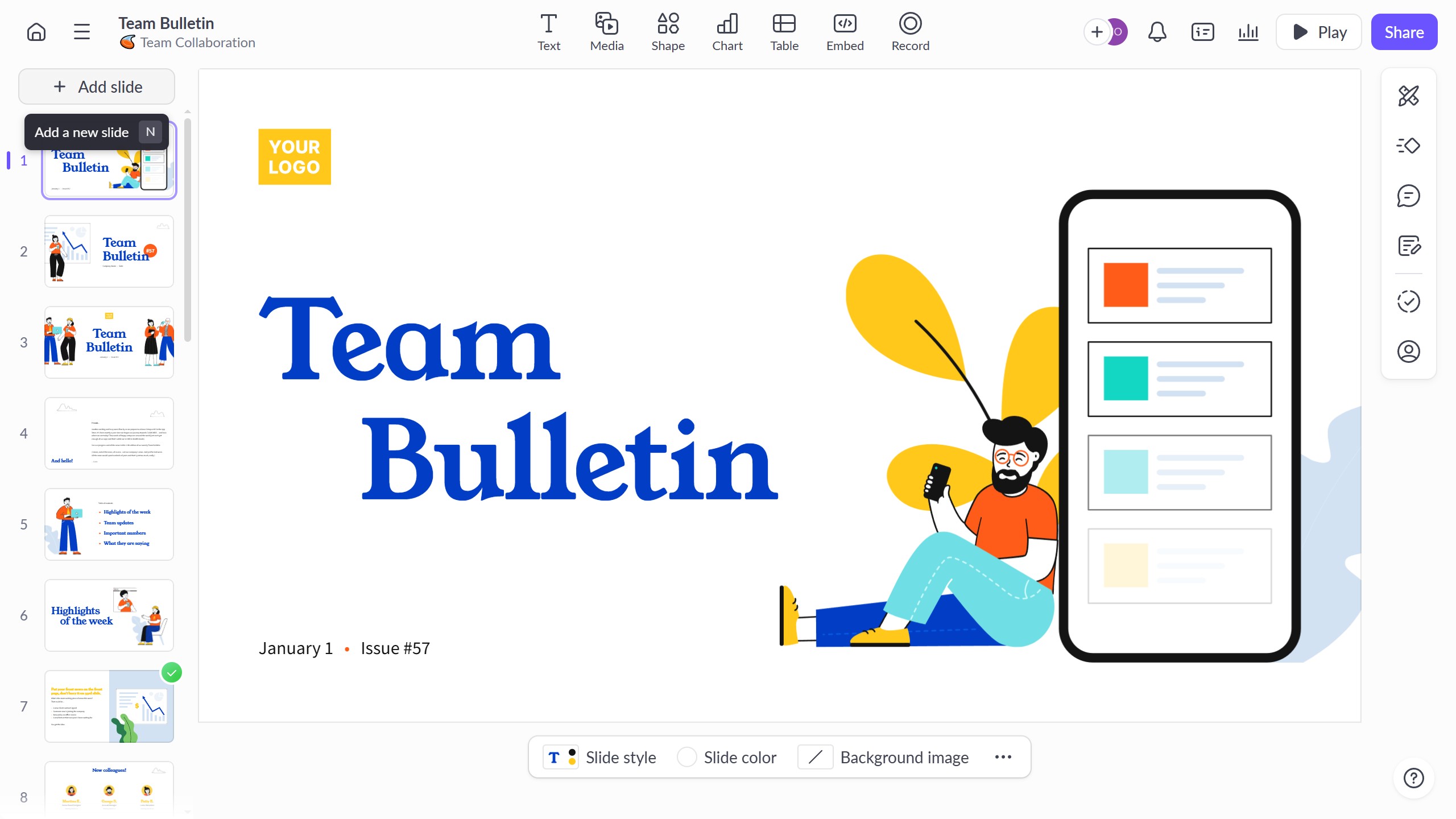Click the Home icon
This screenshot has width=1456, height=819.
tap(36, 32)
